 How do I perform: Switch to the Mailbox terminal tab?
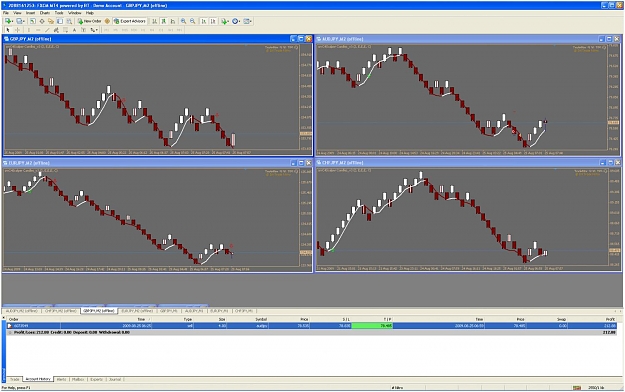(x=78, y=379)
